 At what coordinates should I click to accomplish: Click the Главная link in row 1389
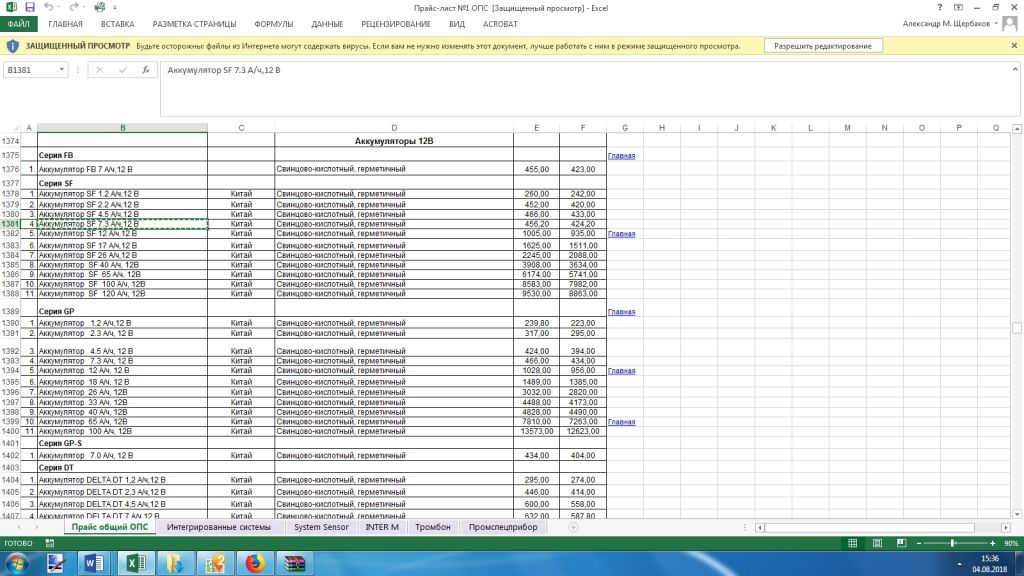pos(622,312)
